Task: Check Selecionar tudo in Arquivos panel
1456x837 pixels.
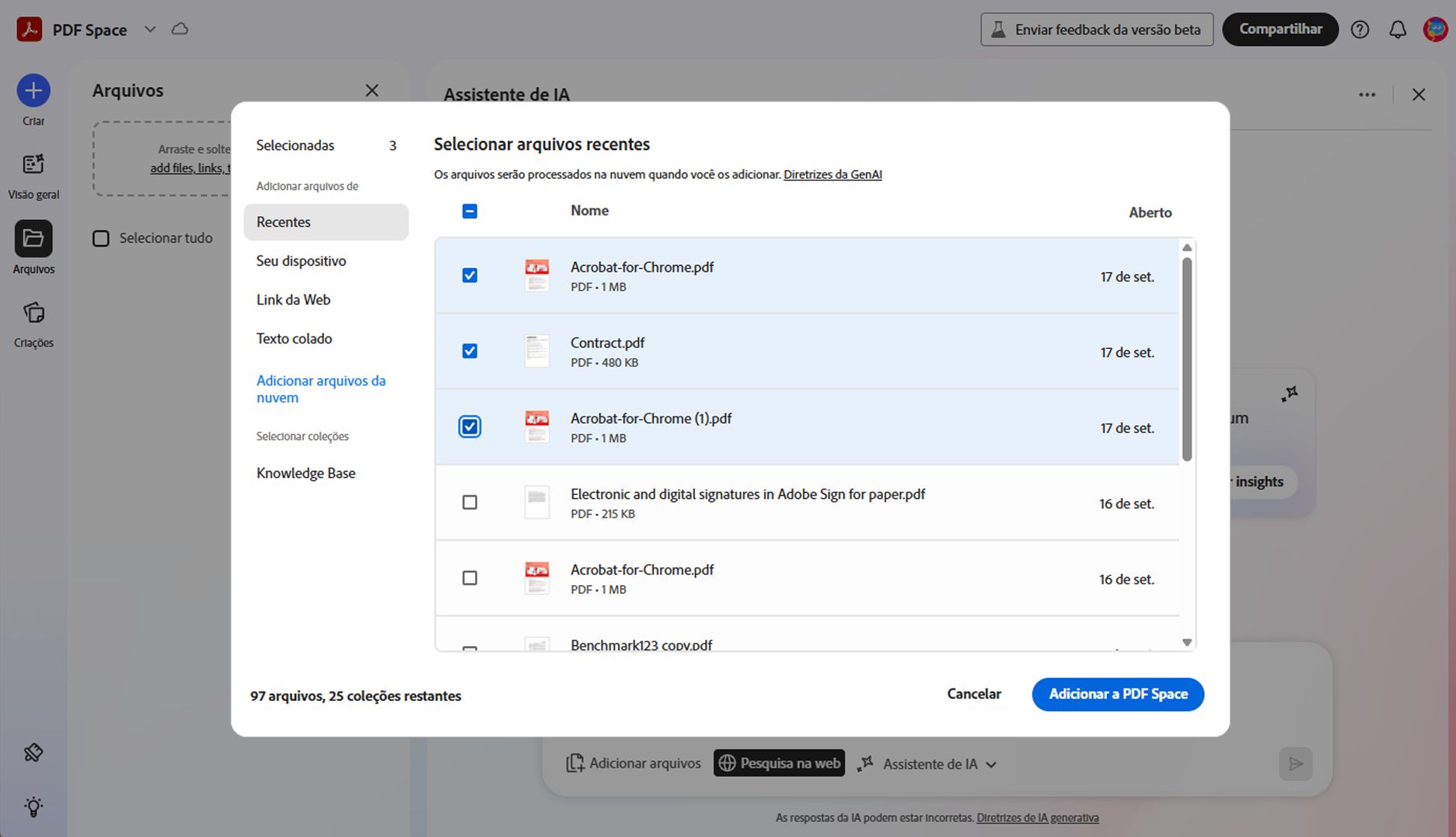Action: click(x=101, y=239)
